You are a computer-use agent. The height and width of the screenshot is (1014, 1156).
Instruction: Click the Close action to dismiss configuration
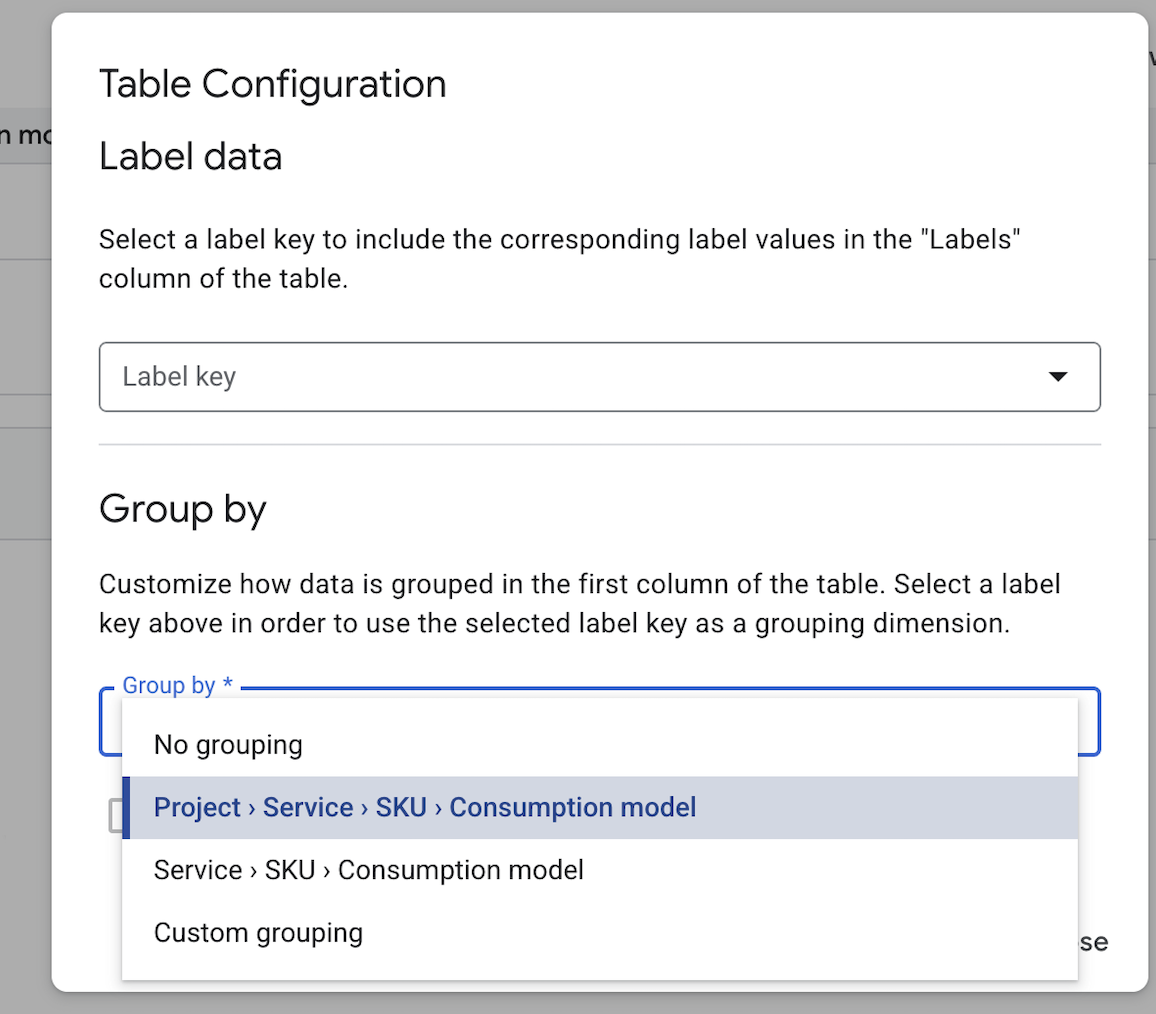click(1095, 941)
